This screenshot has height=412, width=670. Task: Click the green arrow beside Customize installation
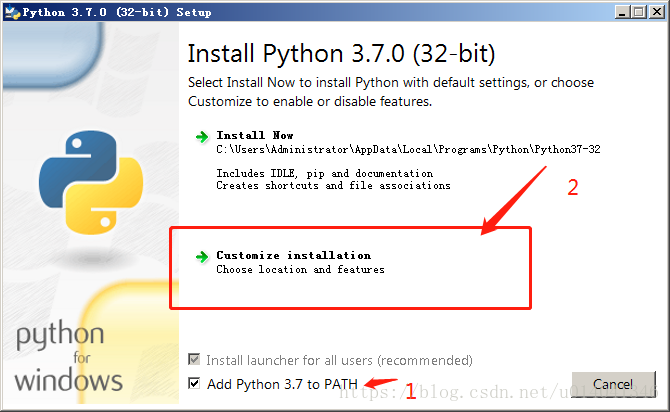202,257
